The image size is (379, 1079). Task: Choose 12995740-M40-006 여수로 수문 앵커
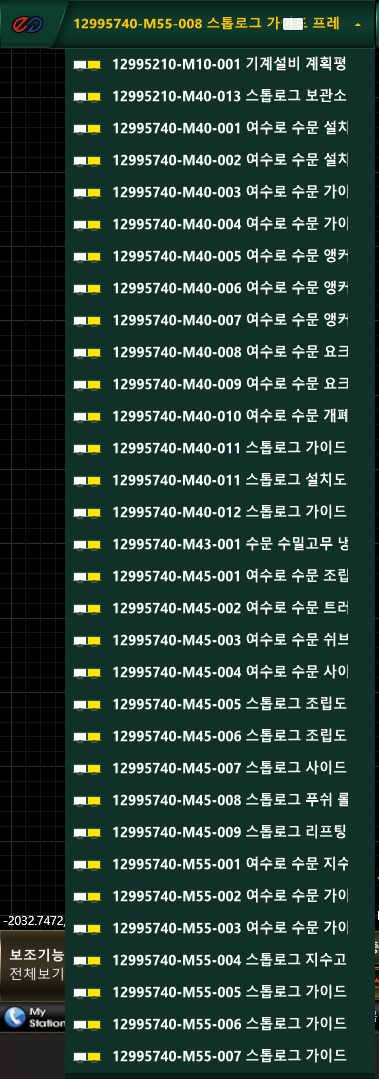click(219, 288)
